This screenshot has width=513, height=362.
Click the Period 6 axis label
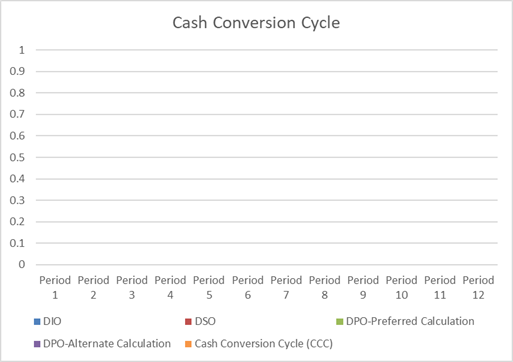[x=248, y=287]
